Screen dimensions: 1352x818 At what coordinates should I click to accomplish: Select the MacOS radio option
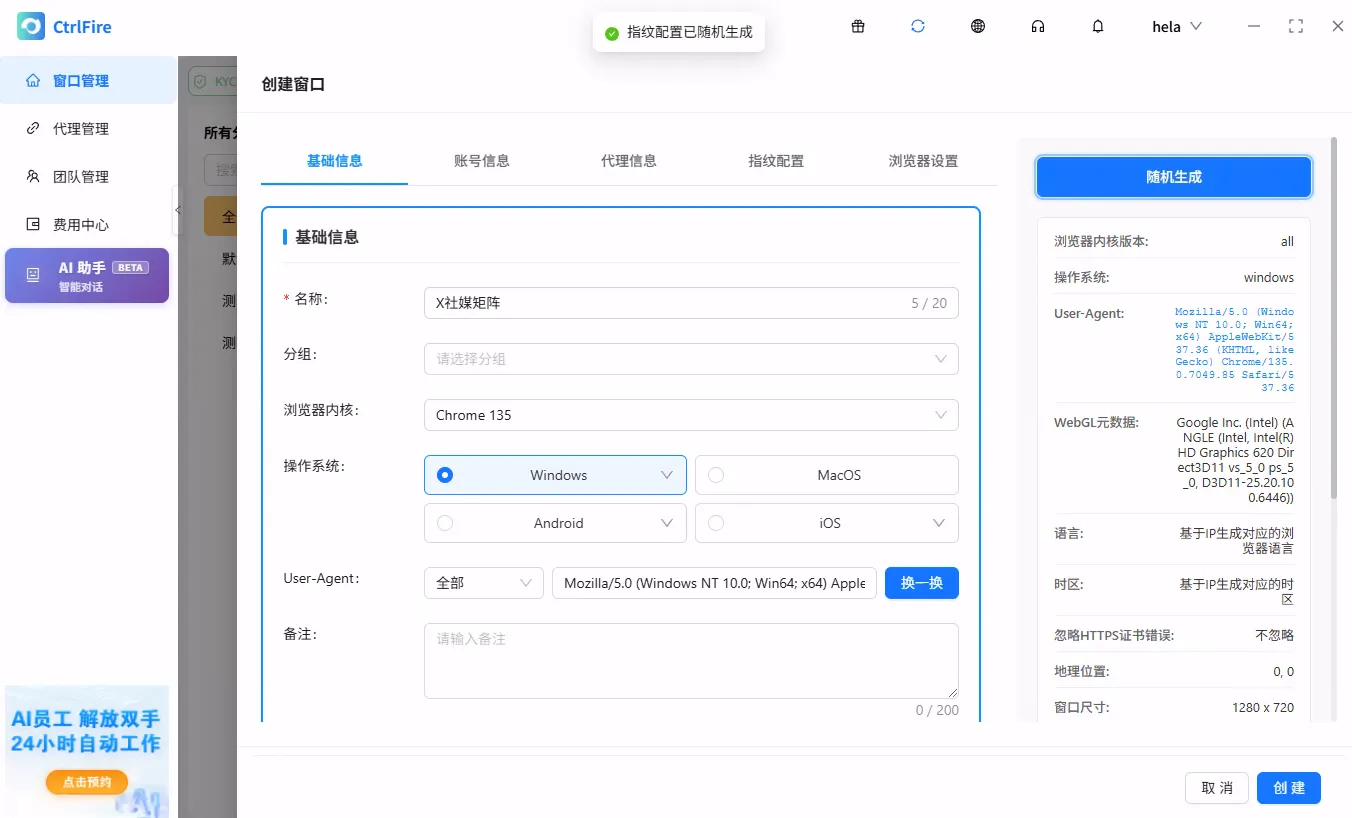(716, 475)
